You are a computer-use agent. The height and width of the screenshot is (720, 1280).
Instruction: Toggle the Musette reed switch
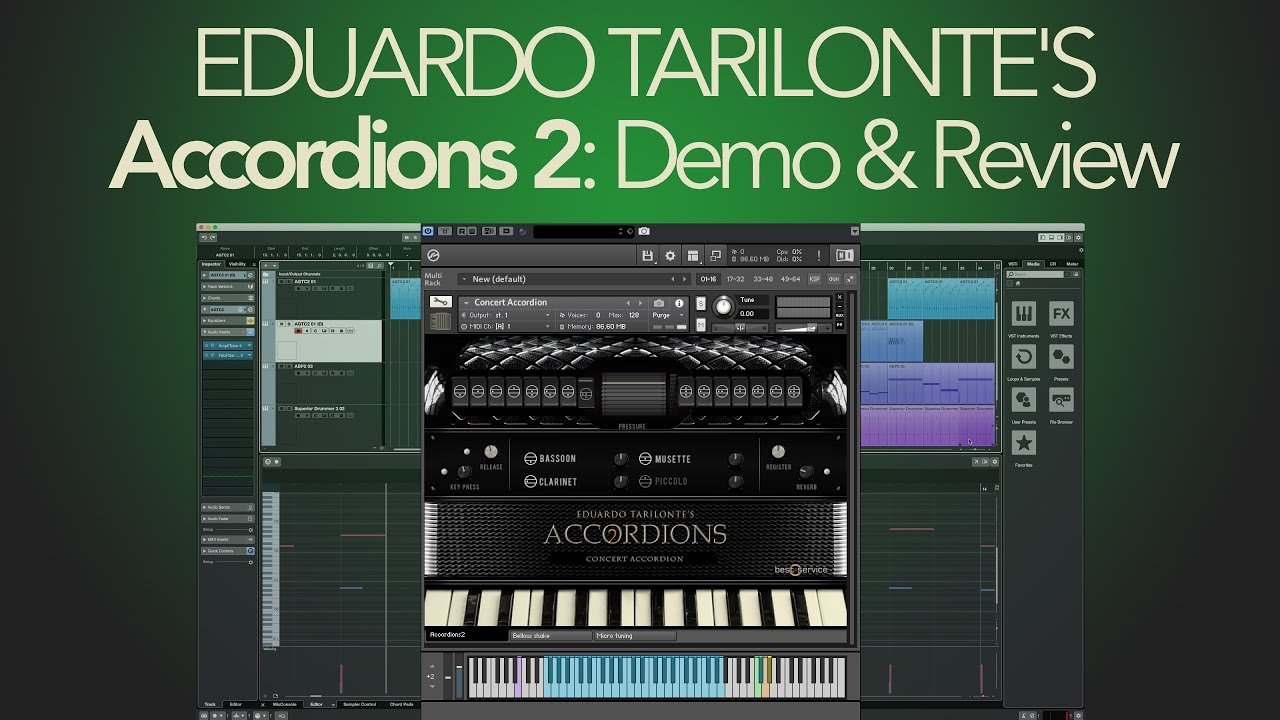click(x=645, y=459)
